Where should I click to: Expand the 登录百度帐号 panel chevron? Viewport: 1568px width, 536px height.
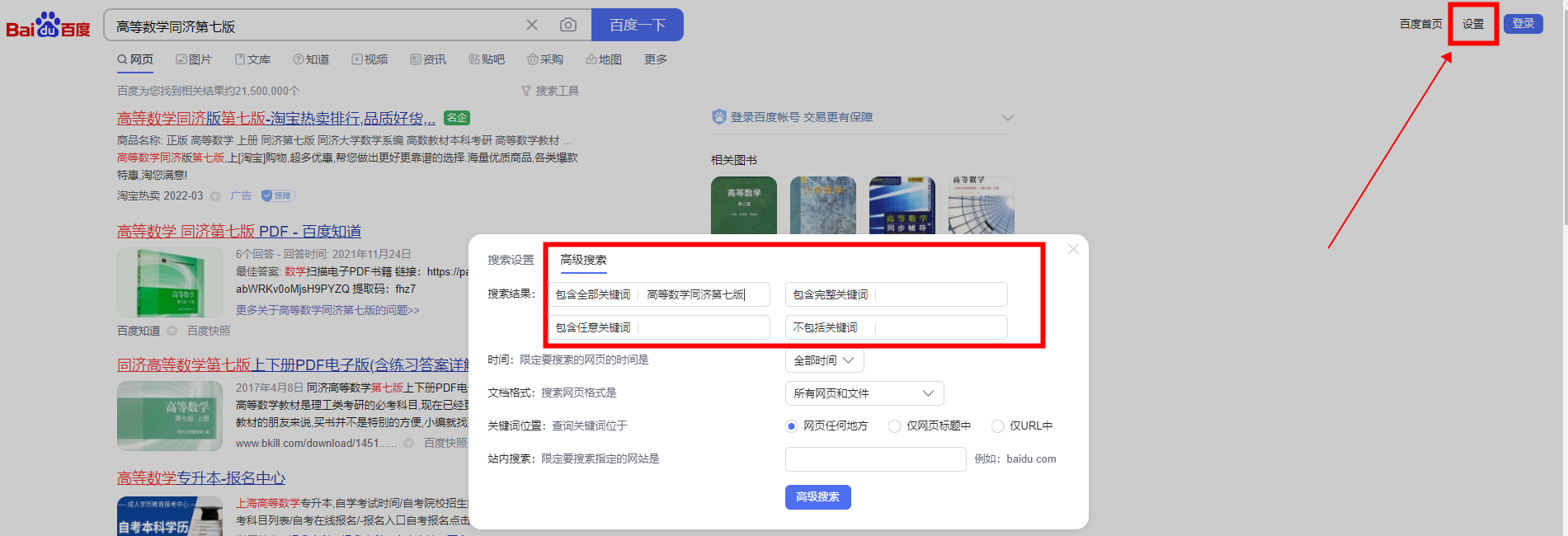pyautogui.click(x=1007, y=117)
